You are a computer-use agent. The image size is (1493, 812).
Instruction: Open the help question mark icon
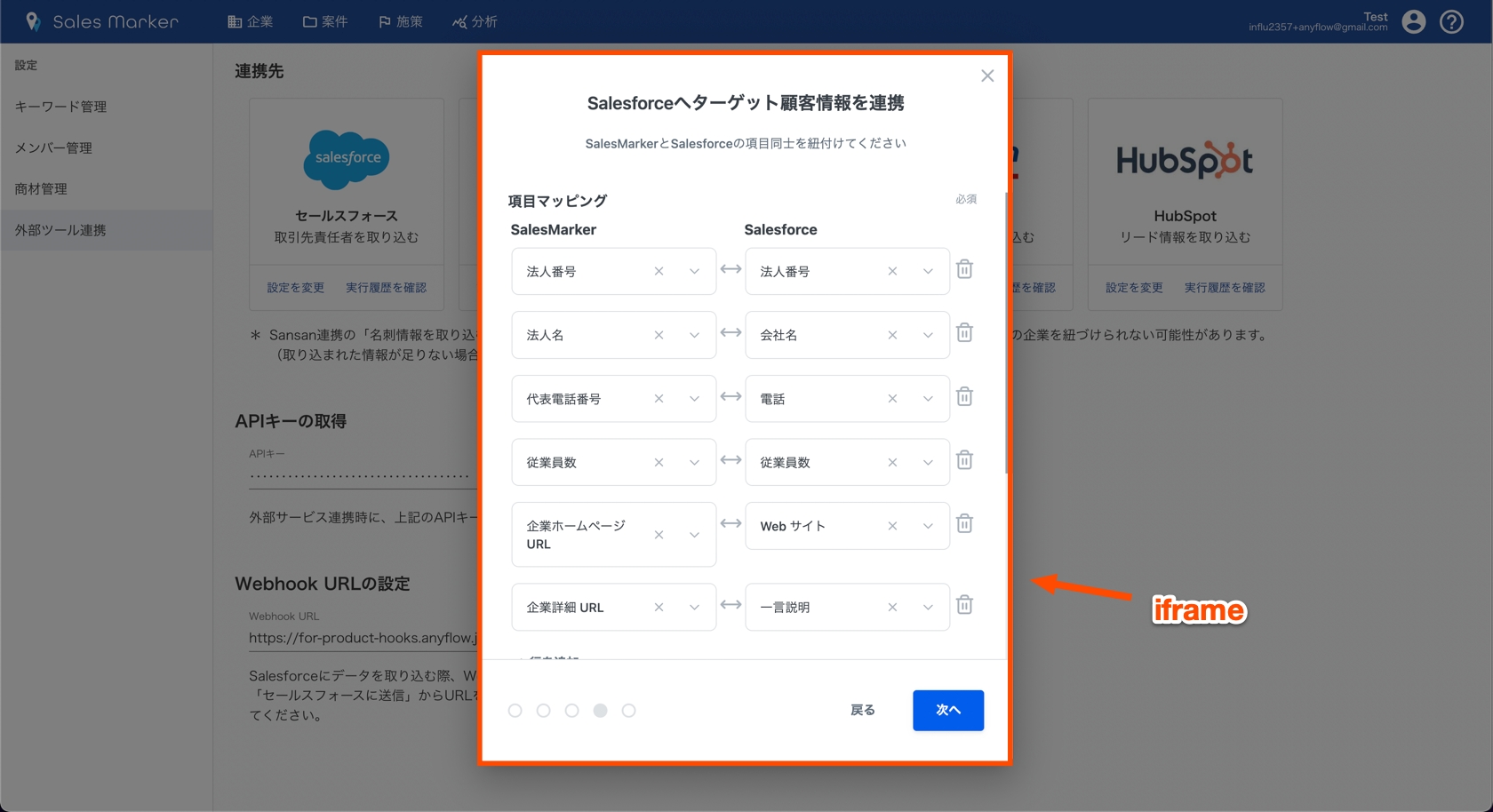[1451, 21]
